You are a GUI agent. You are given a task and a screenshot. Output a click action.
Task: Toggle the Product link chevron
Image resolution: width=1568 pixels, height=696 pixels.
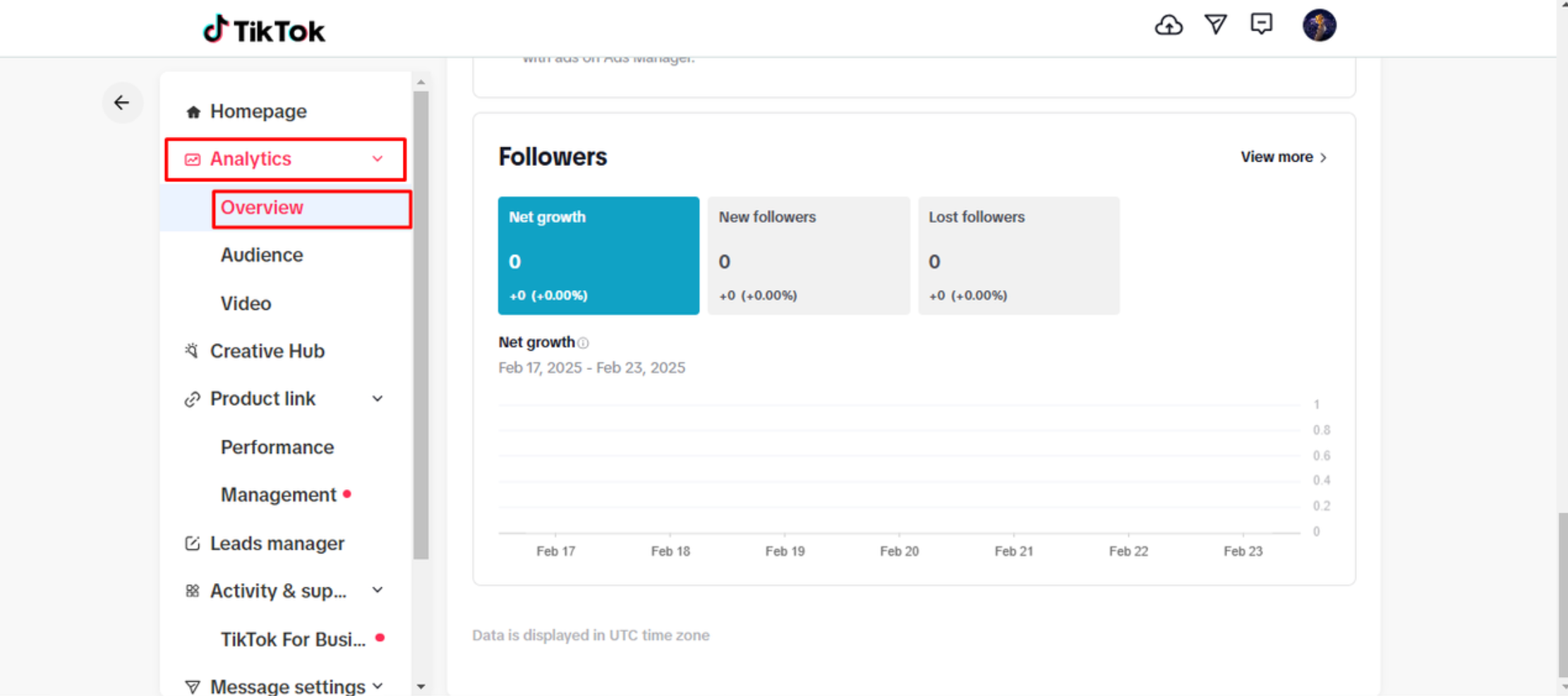(378, 399)
